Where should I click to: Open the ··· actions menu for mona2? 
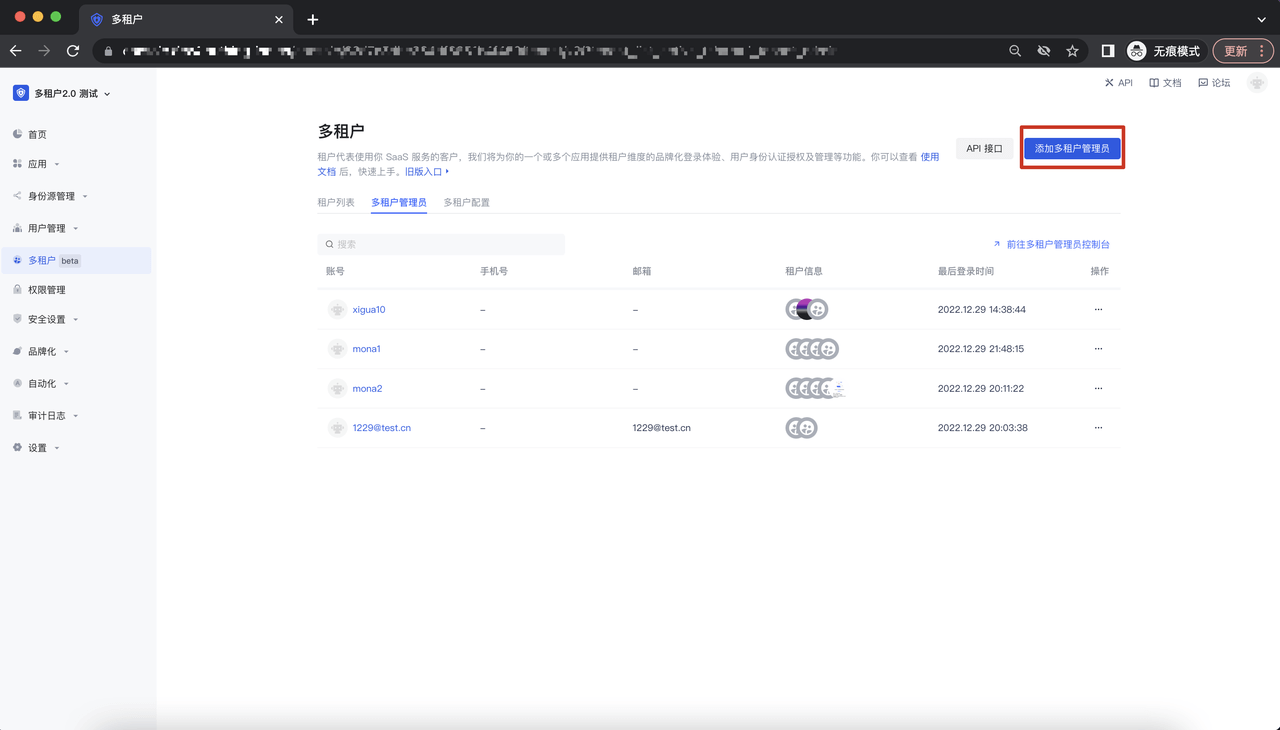click(1098, 389)
